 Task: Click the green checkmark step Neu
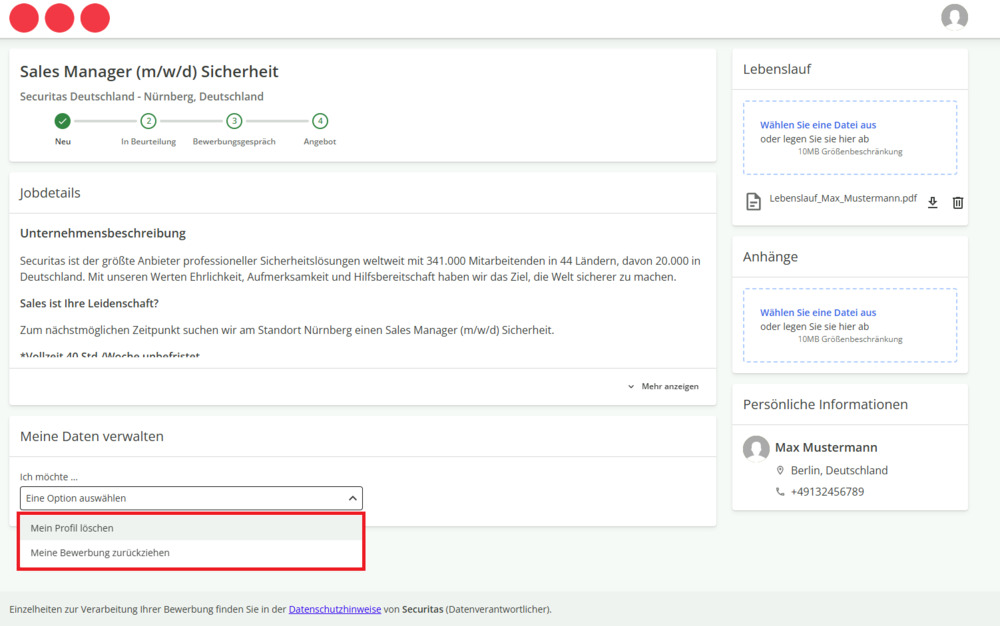pyautogui.click(x=63, y=121)
